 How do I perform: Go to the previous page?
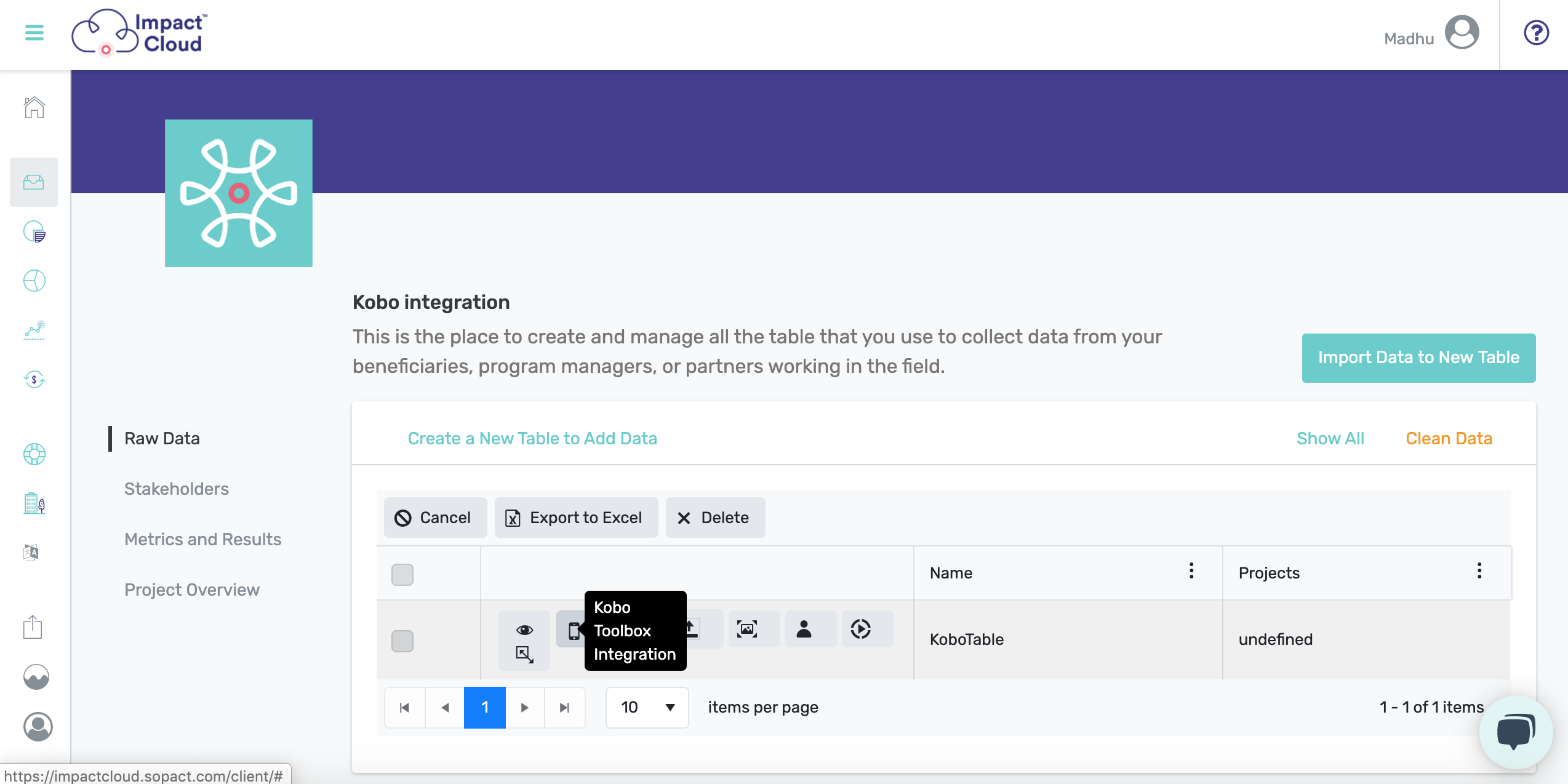coord(444,707)
